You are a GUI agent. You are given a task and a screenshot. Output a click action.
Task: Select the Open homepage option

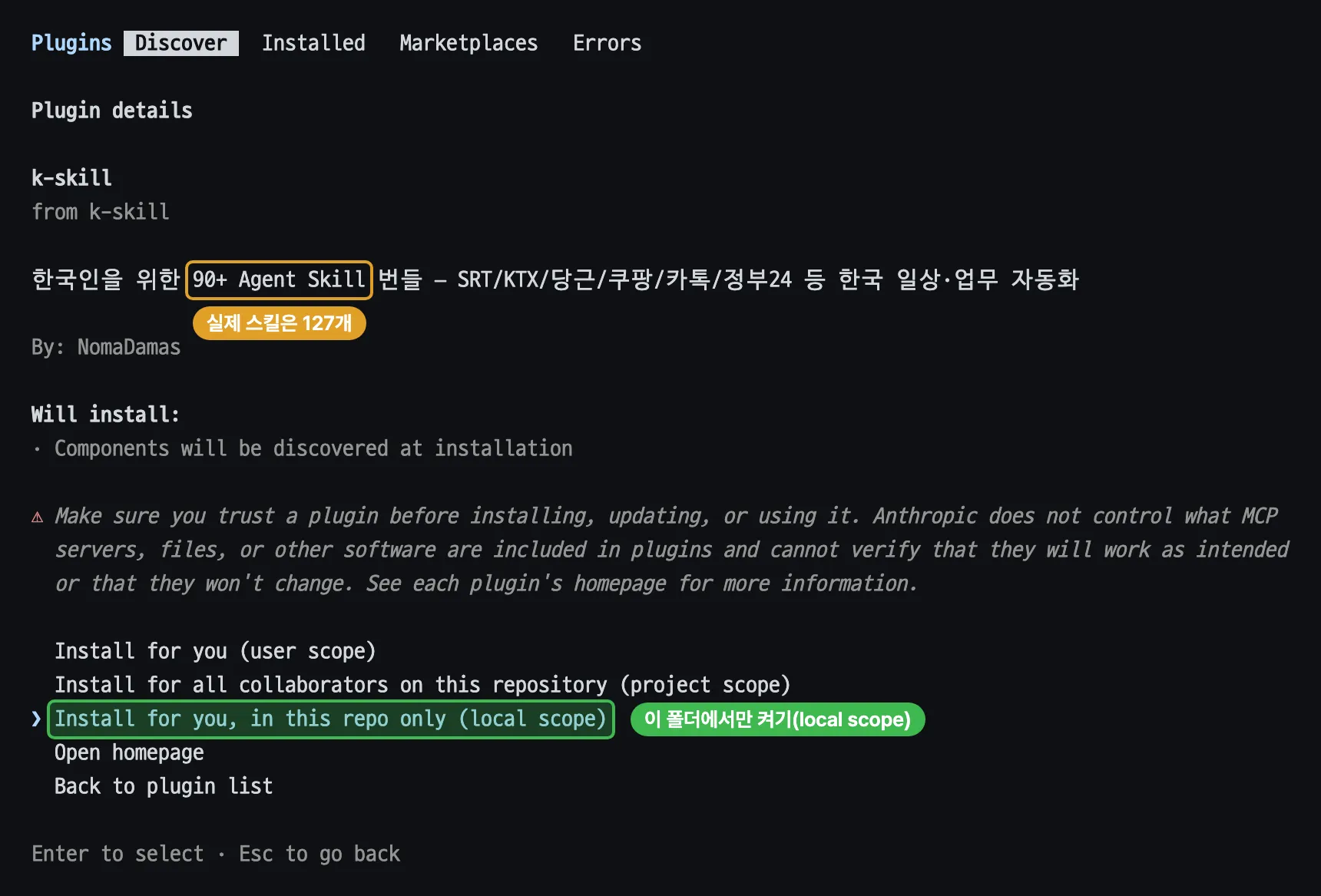[129, 752]
